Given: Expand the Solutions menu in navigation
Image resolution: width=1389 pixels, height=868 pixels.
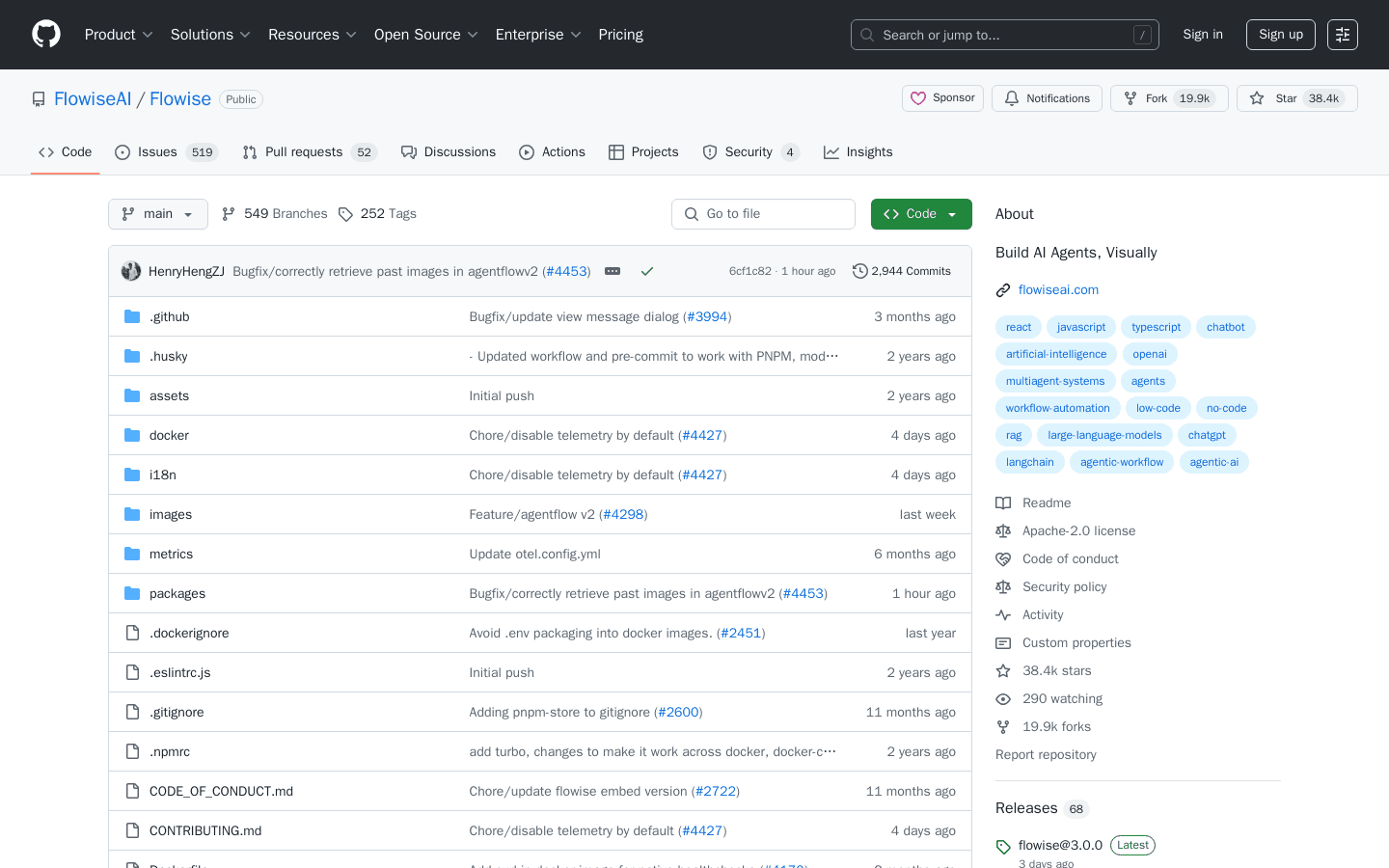Looking at the screenshot, I should click(x=209, y=35).
